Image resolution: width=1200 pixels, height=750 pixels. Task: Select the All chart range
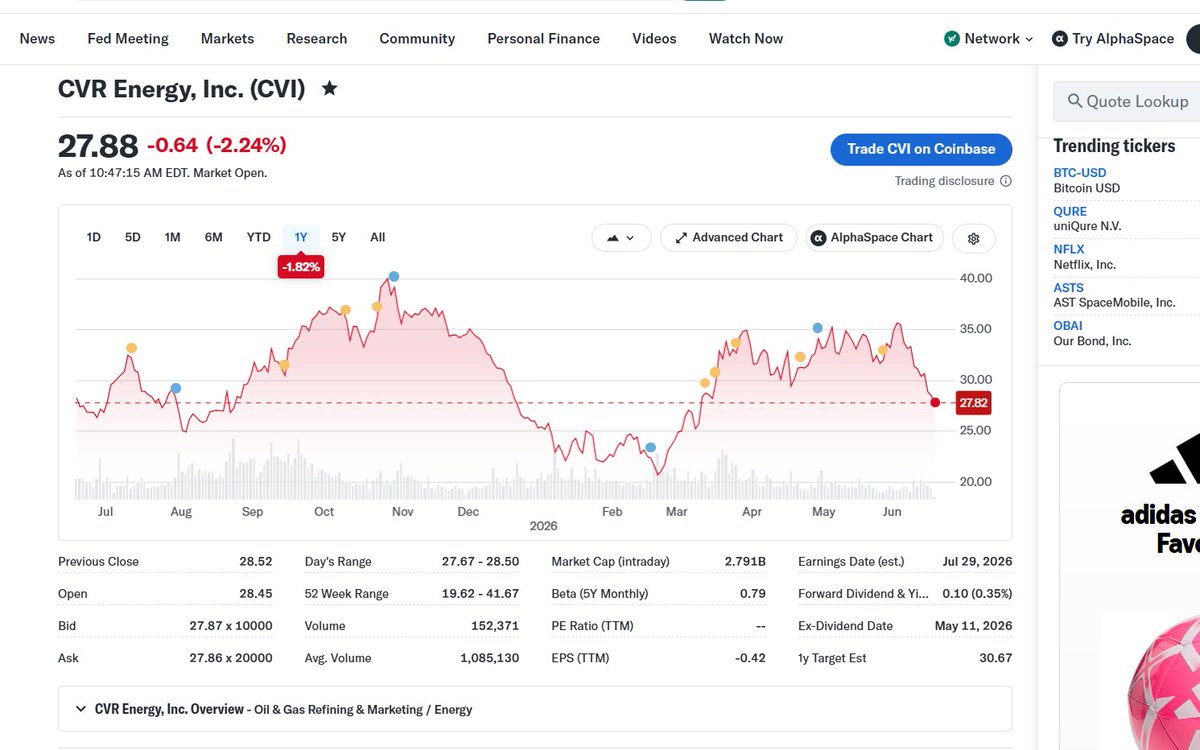[x=377, y=237]
